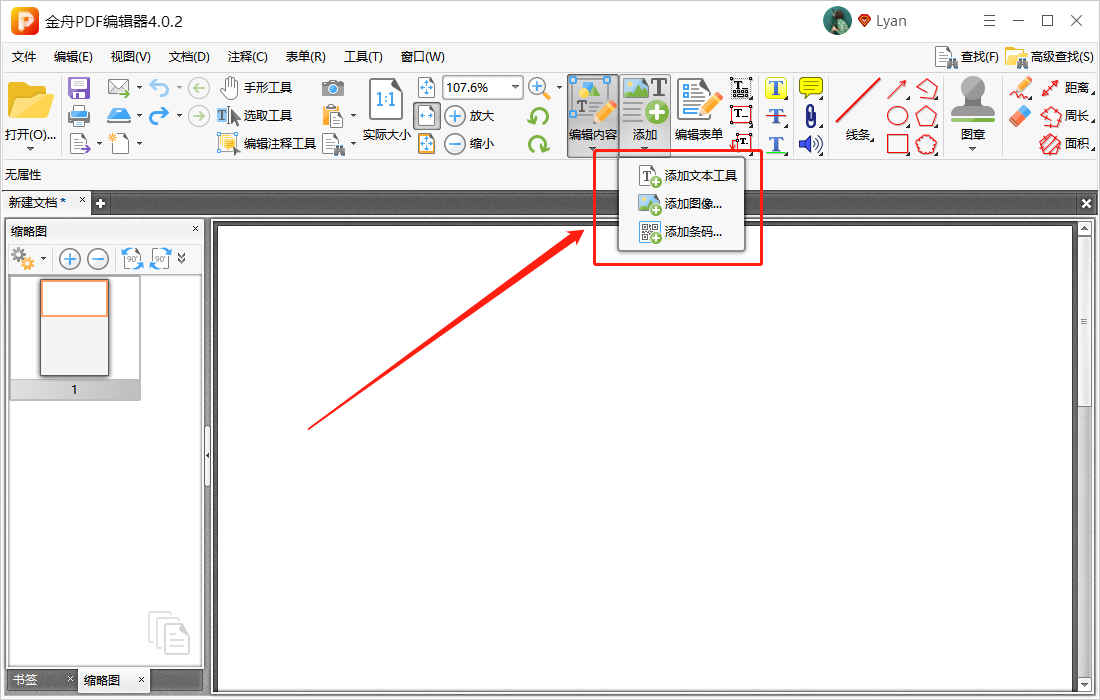Click Advanced Search (高级查找(S))
This screenshot has width=1100, height=700.
1049,57
